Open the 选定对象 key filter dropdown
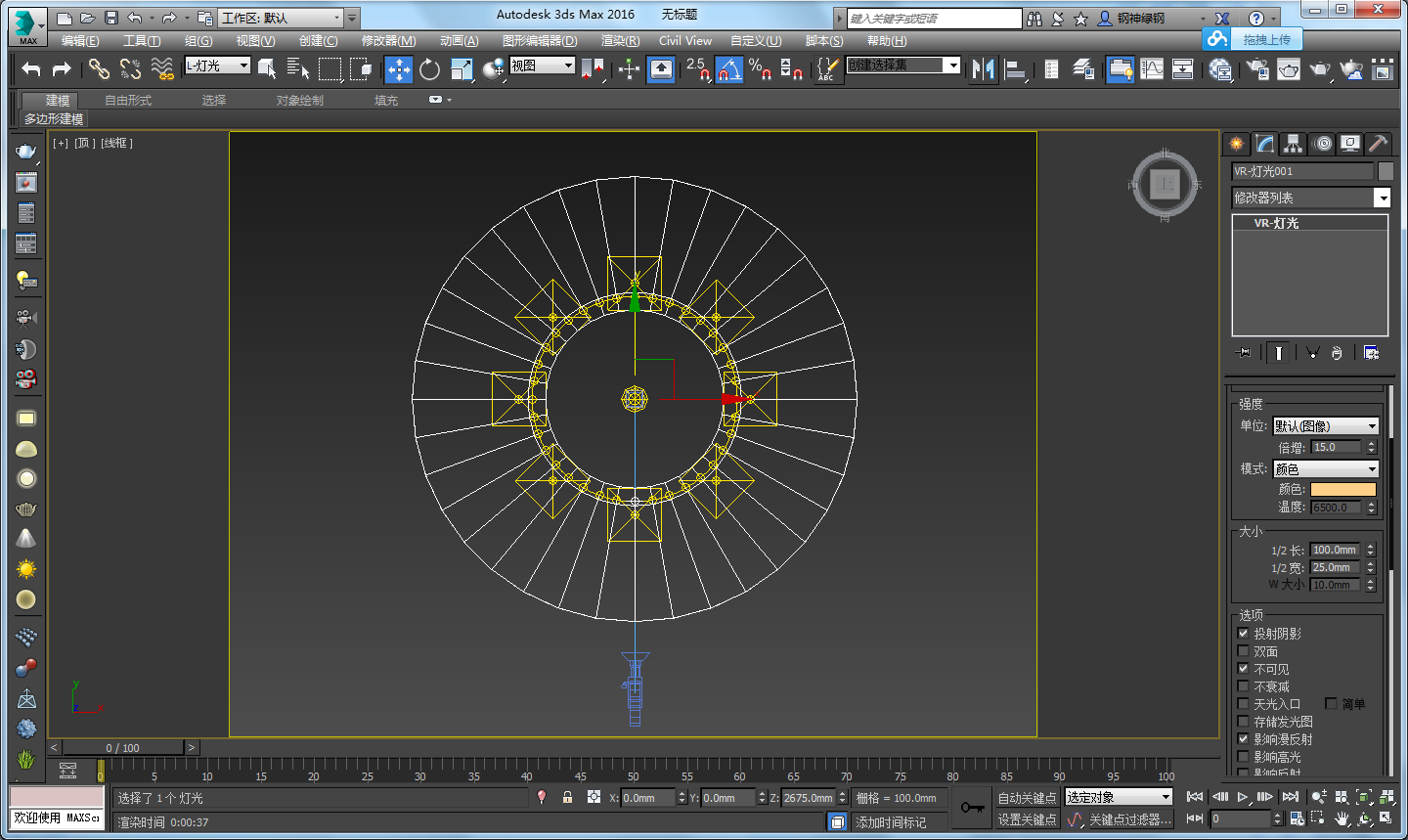Image resolution: width=1408 pixels, height=840 pixels. [1118, 798]
